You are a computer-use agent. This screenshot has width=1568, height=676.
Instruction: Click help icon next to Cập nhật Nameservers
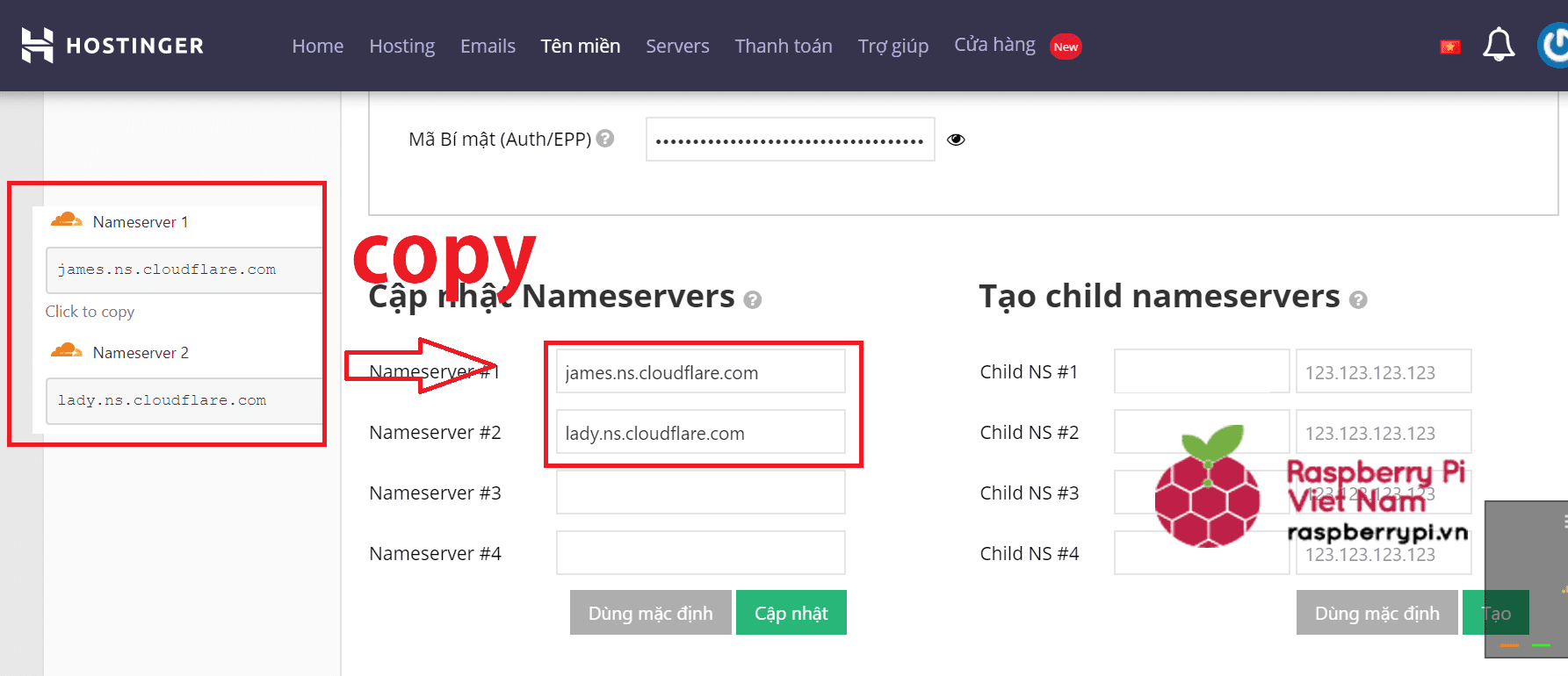752,300
